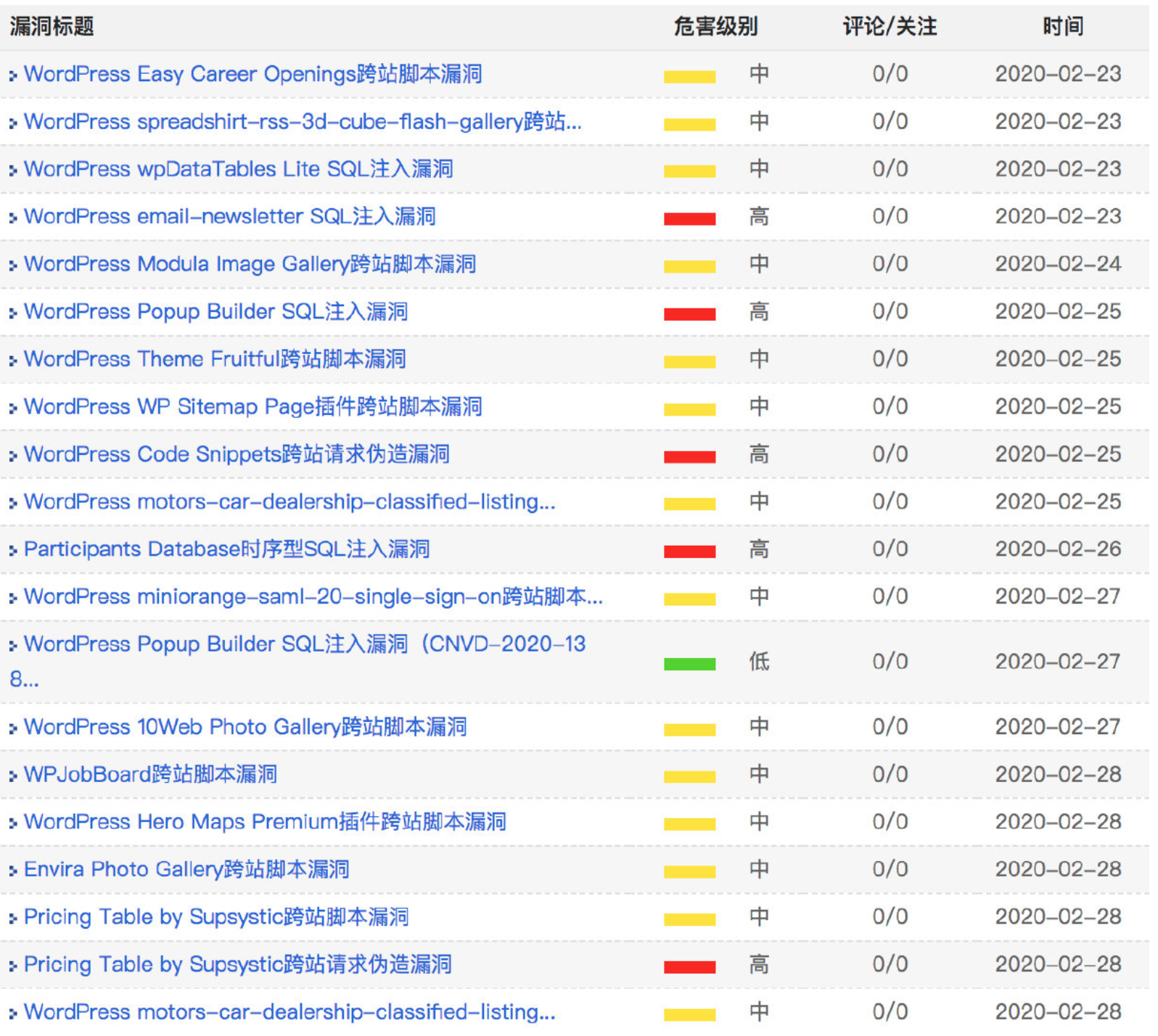Click the date in Easy Career Openings row

pyautogui.click(x=1058, y=74)
